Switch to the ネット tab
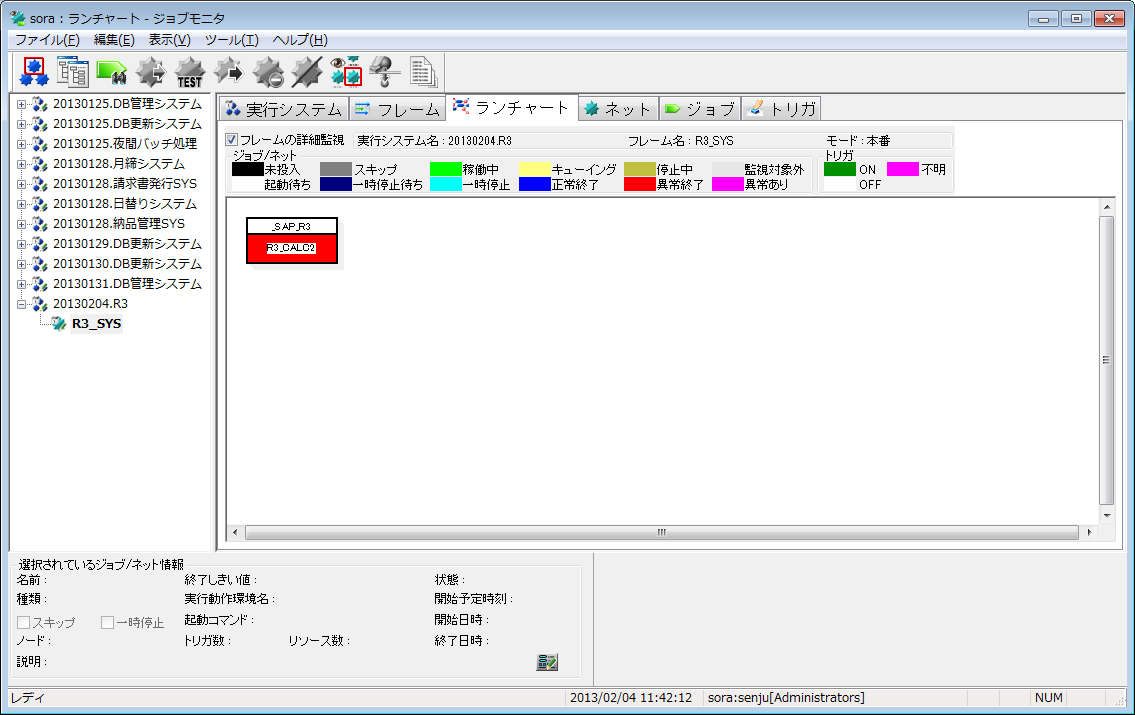The width and height of the screenshot is (1135, 715). (618, 109)
